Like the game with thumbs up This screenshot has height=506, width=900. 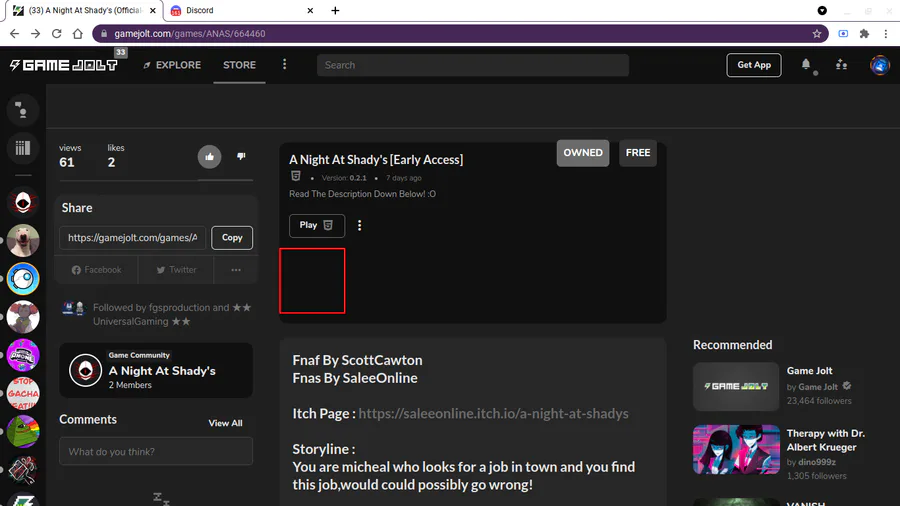[210, 157]
